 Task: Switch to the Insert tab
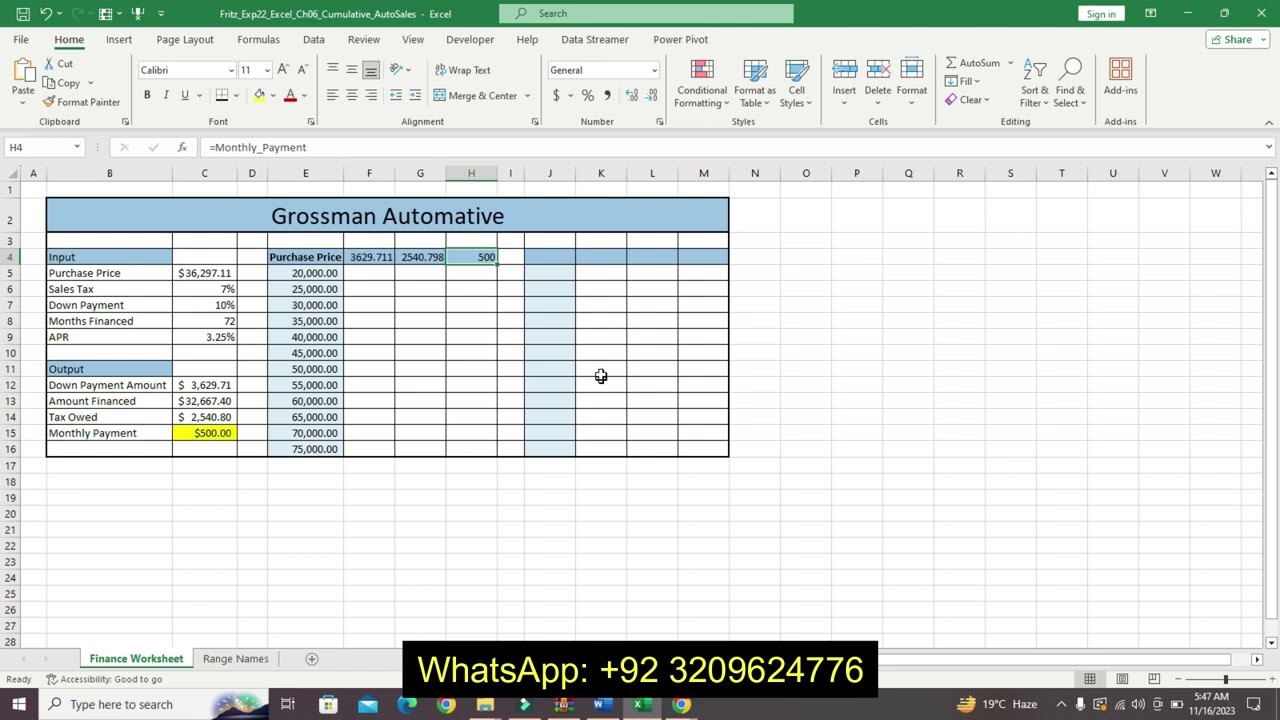click(119, 39)
